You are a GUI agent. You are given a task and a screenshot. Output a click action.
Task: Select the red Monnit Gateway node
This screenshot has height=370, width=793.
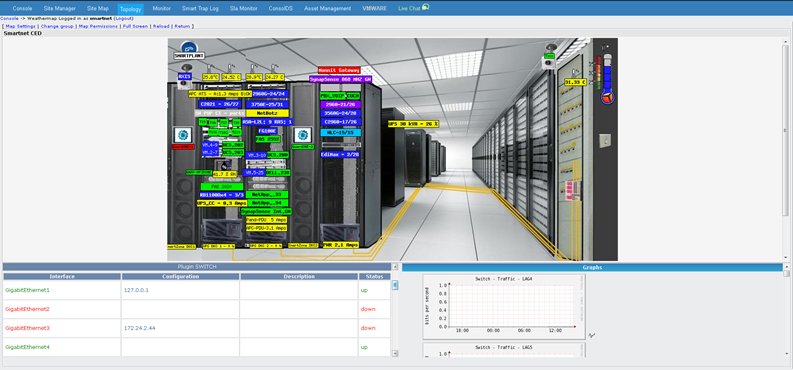tap(339, 70)
